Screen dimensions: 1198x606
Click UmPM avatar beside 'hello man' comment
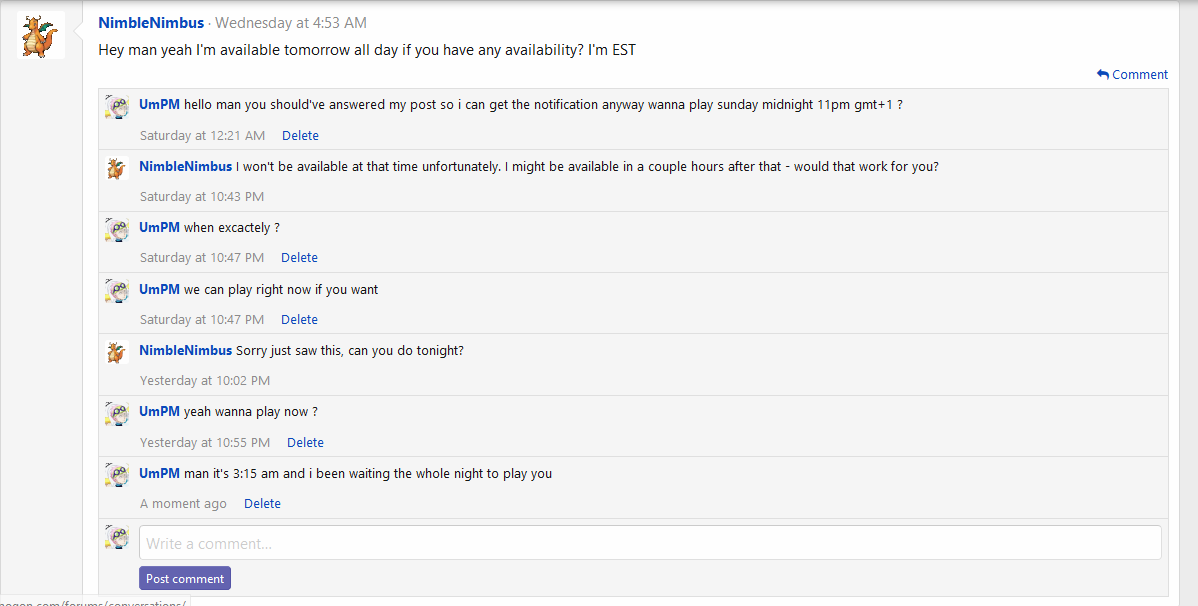coord(118,108)
